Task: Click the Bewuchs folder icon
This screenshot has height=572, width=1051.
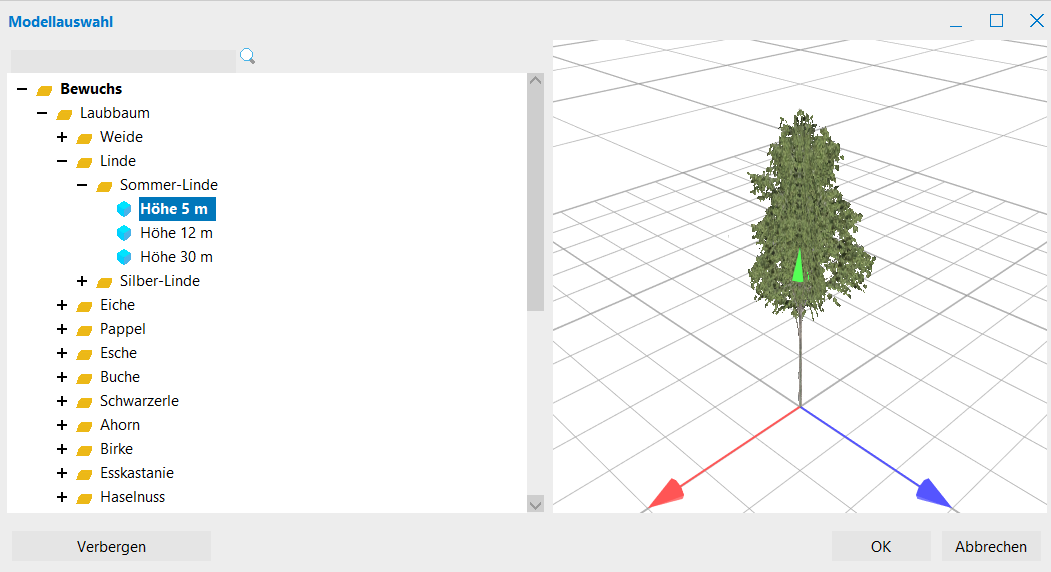Action: (44, 90)
